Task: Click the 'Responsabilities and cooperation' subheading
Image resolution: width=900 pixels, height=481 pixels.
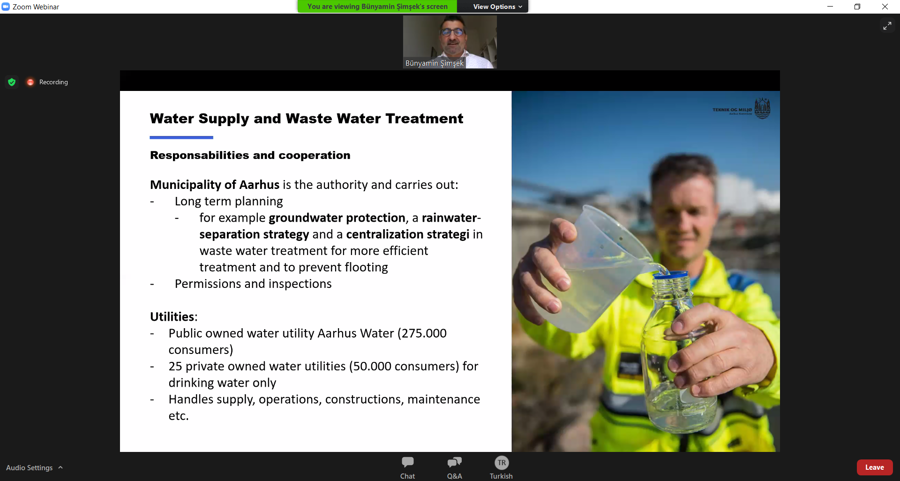Action: [250, 155]
